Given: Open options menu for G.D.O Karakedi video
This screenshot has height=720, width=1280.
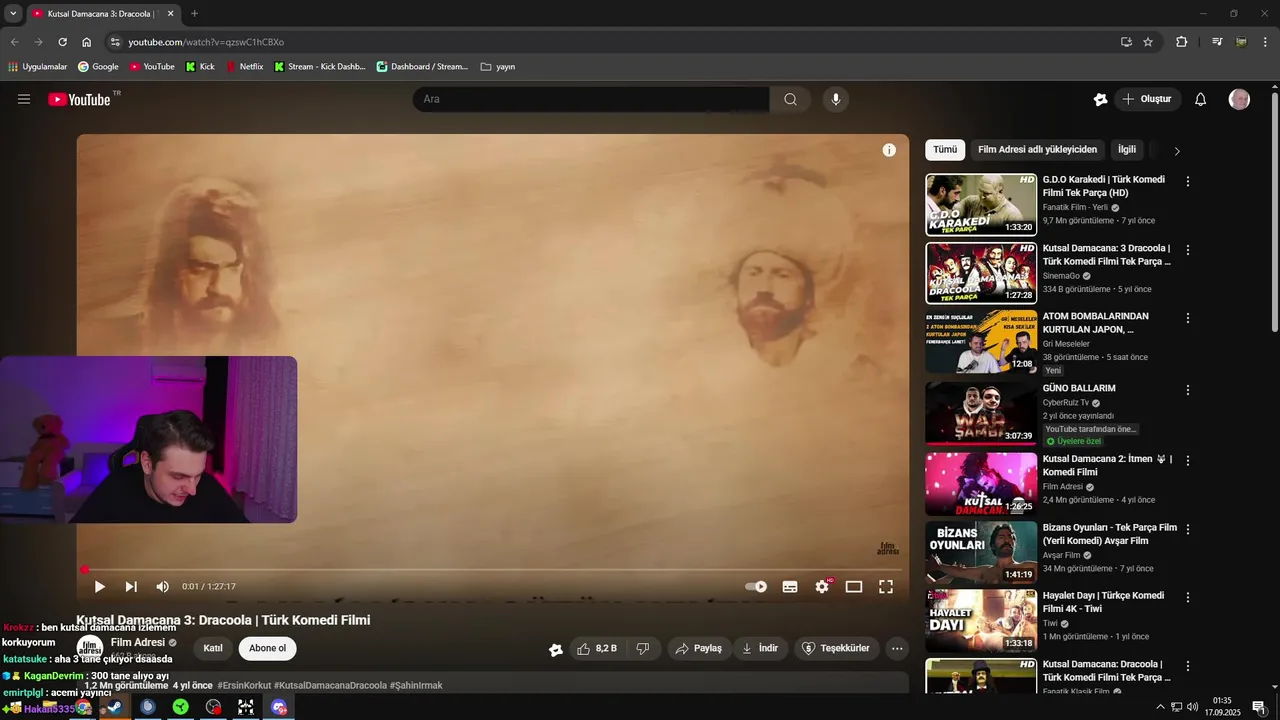Looking at the screenshot, I should [x=1188, y=182].
